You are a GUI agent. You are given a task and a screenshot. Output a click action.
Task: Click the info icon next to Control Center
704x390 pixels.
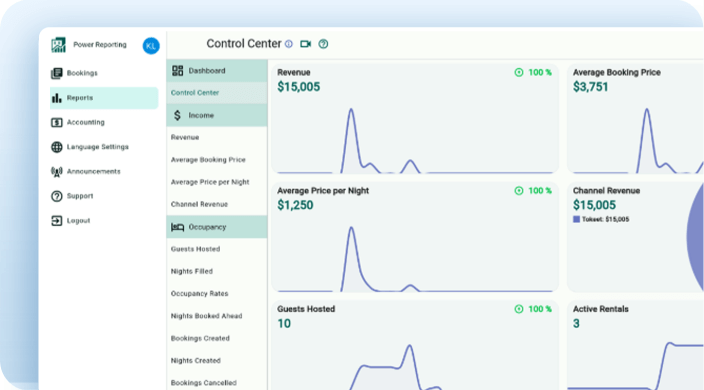tap(289, 44)
